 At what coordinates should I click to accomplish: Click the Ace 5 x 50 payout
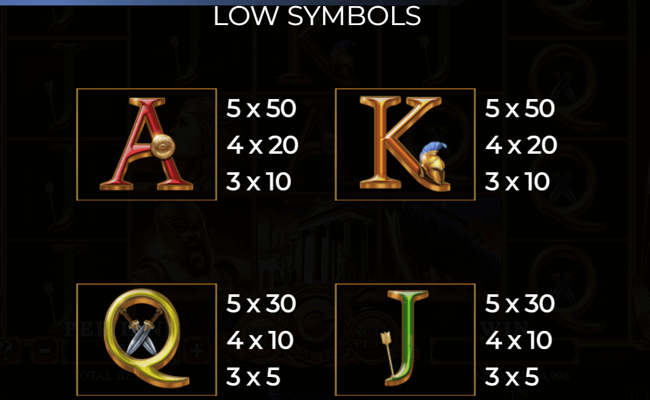(261, 109)
